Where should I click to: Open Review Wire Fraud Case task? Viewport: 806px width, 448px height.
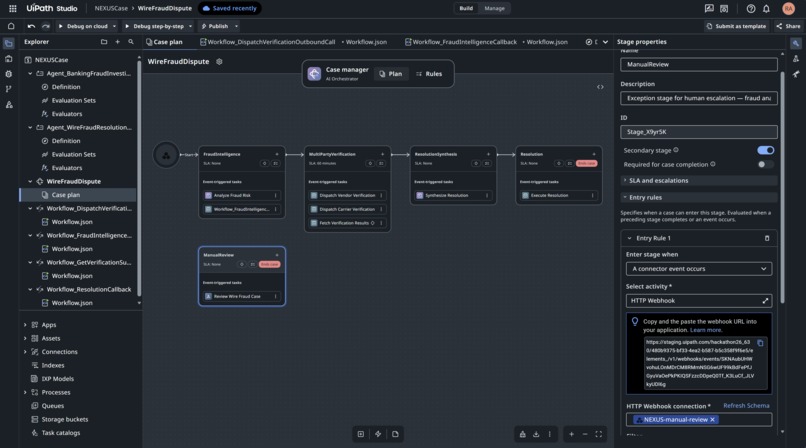pos(242,296)
